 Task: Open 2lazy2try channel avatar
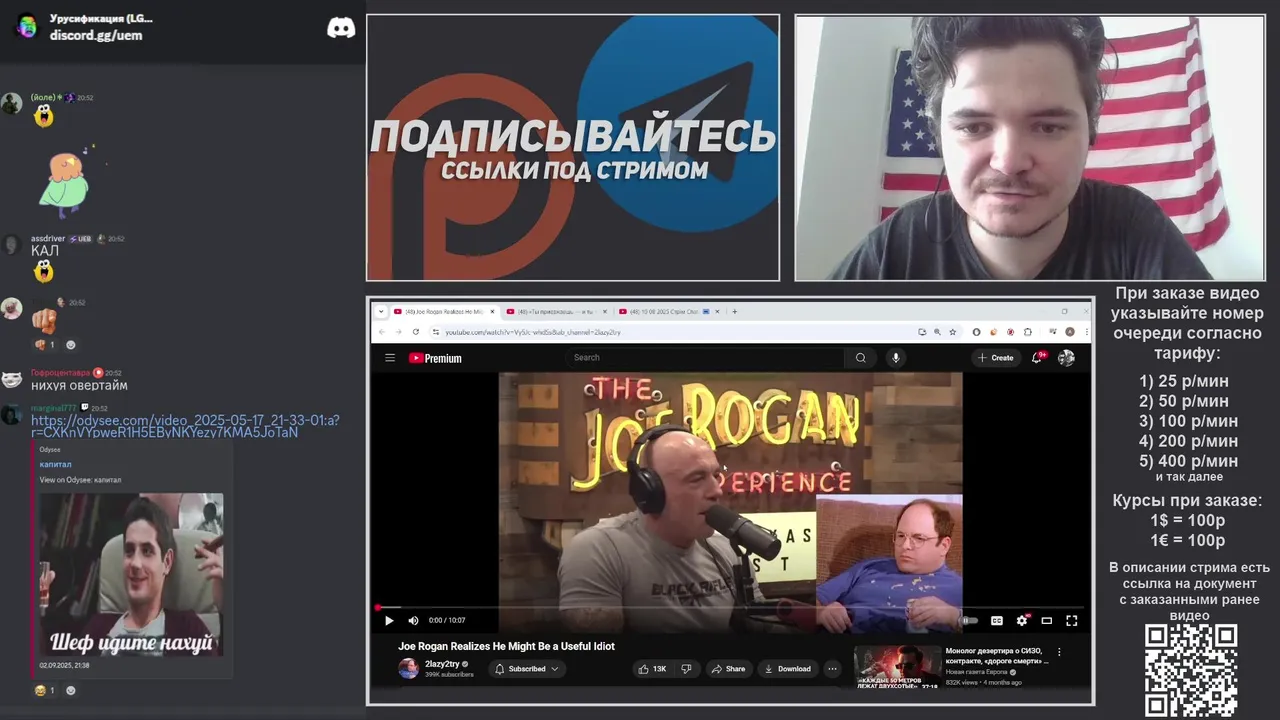click(408, 669)
